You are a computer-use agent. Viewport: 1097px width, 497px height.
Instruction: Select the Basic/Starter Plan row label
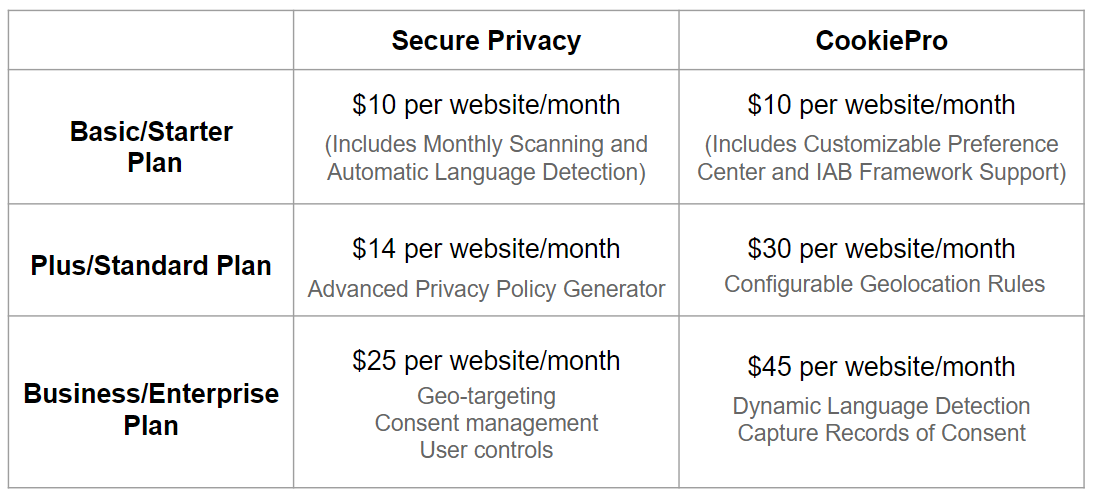(151, 146)
